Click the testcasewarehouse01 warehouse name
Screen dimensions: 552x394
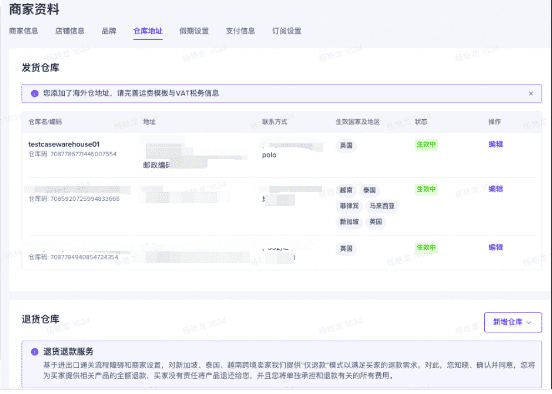click(x=64, y=144)
